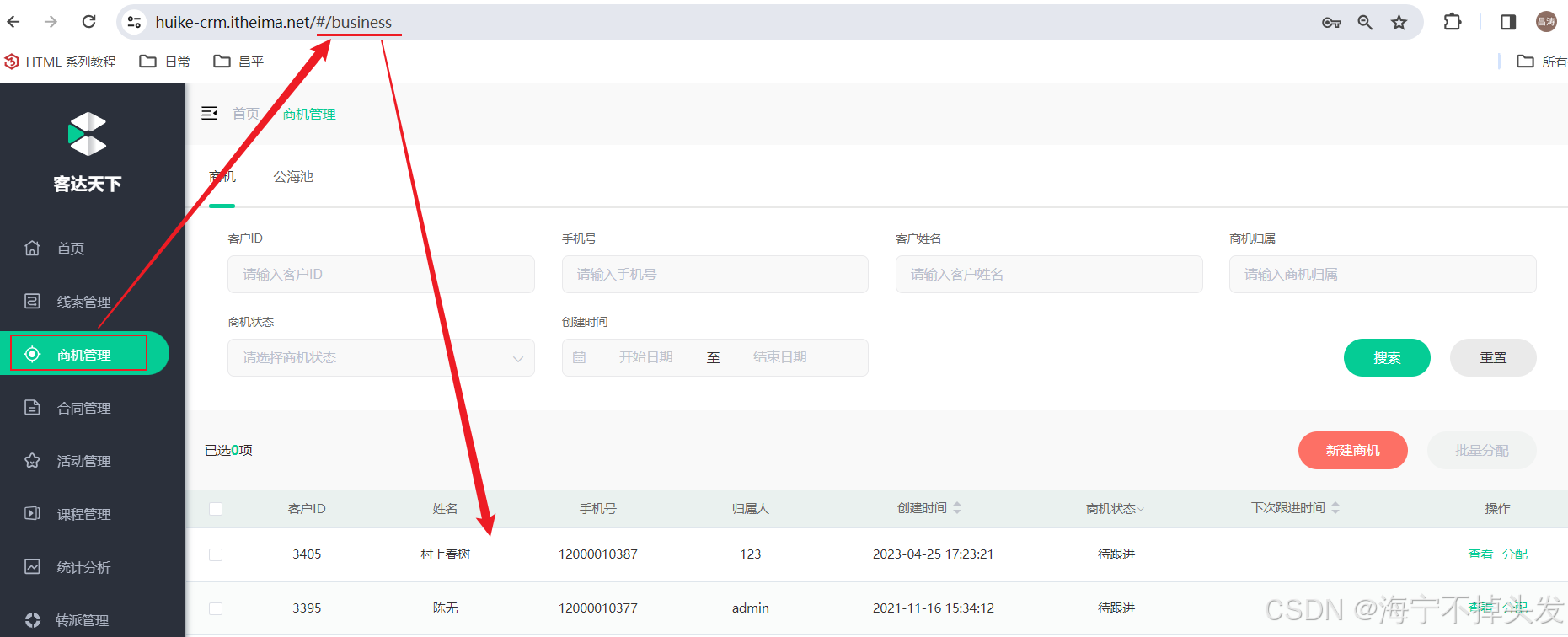Pick the 结束日期 end date
The width and height of the screenshot is (1568, 637).
tap(780, 357)
